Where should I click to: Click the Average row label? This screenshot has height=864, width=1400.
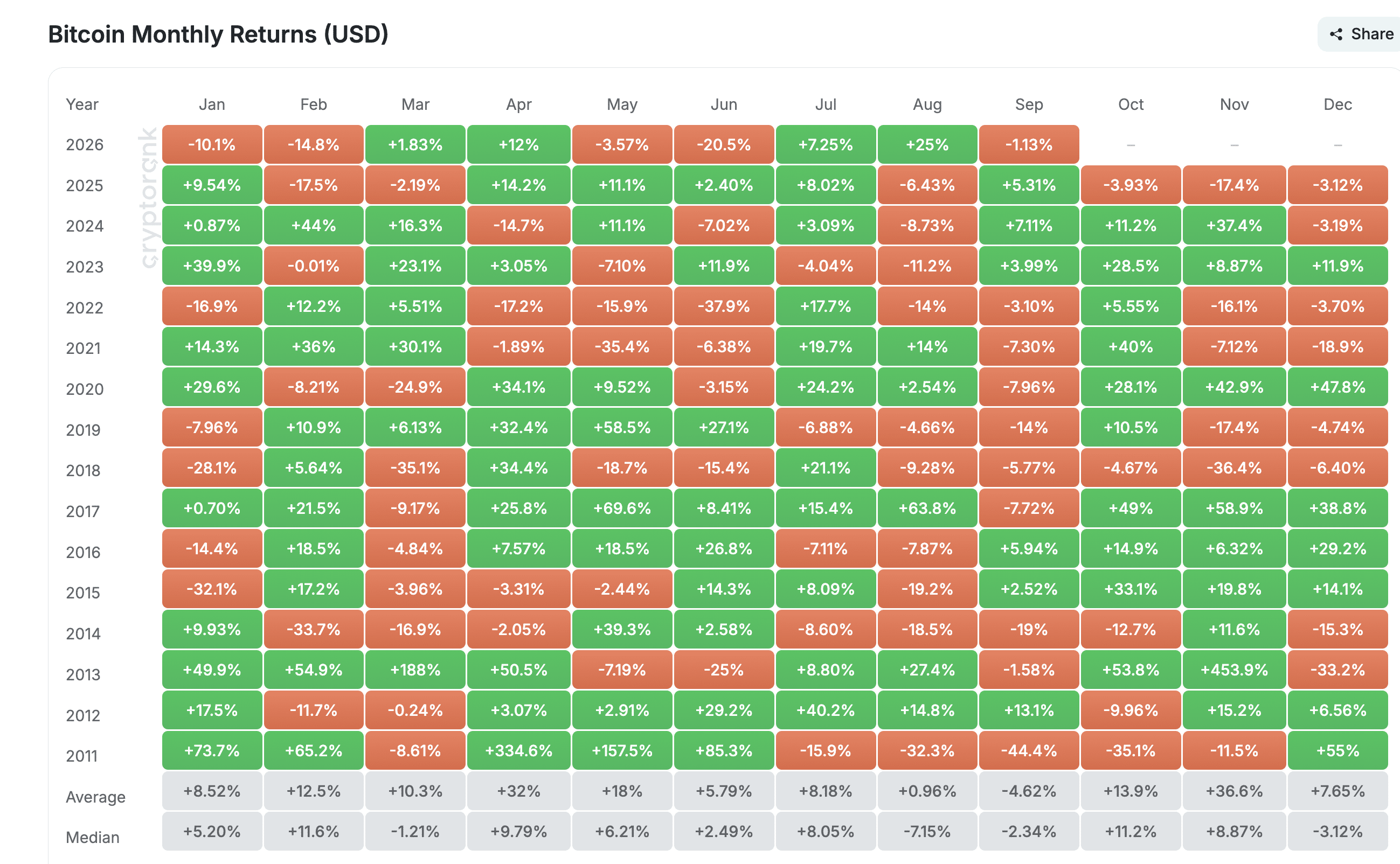click(95, 797)
